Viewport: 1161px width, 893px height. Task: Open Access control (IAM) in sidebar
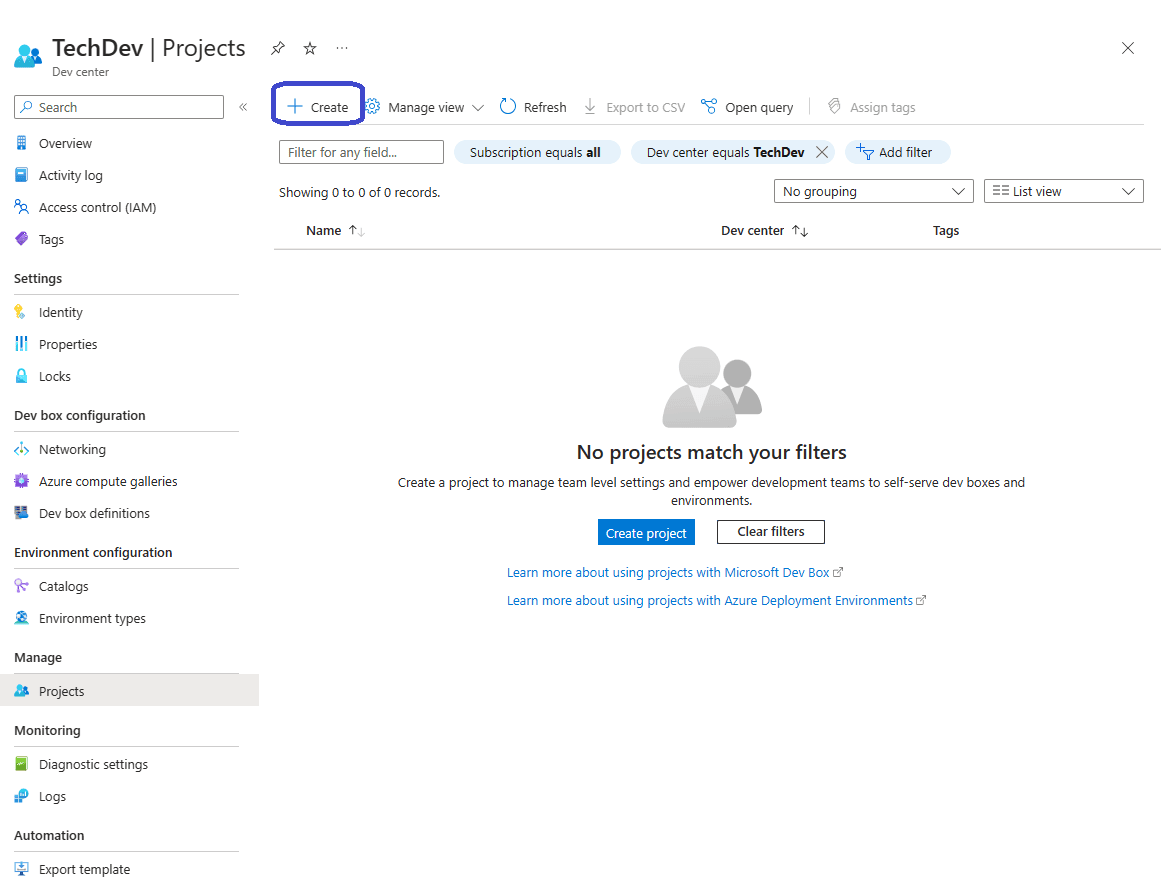tap(97, 207)
